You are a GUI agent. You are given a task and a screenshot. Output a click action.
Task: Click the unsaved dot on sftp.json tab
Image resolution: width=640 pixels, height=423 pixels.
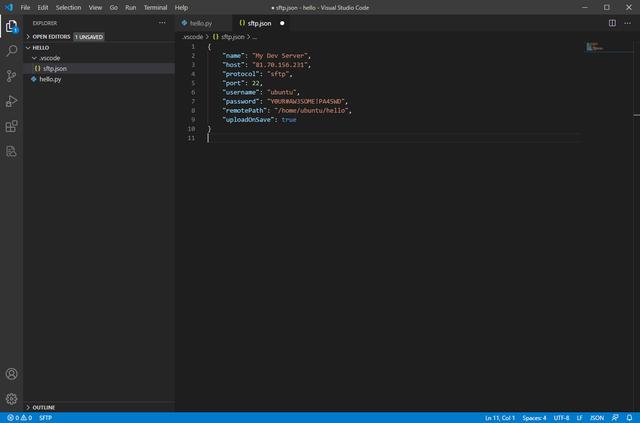[282, 23]
